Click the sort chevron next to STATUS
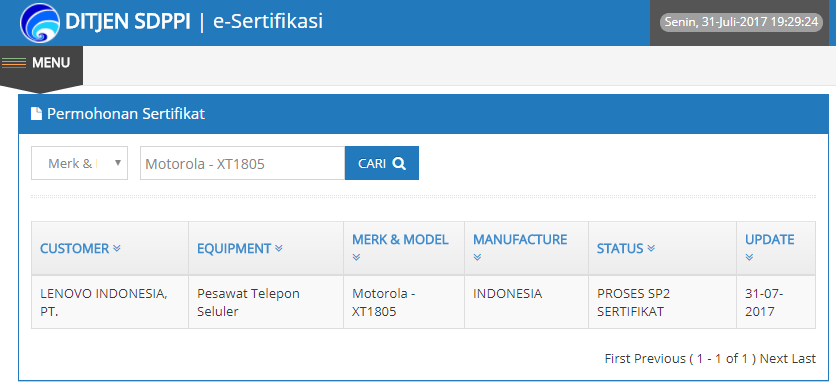Screen dimensions: 836x391 [651, 248]
